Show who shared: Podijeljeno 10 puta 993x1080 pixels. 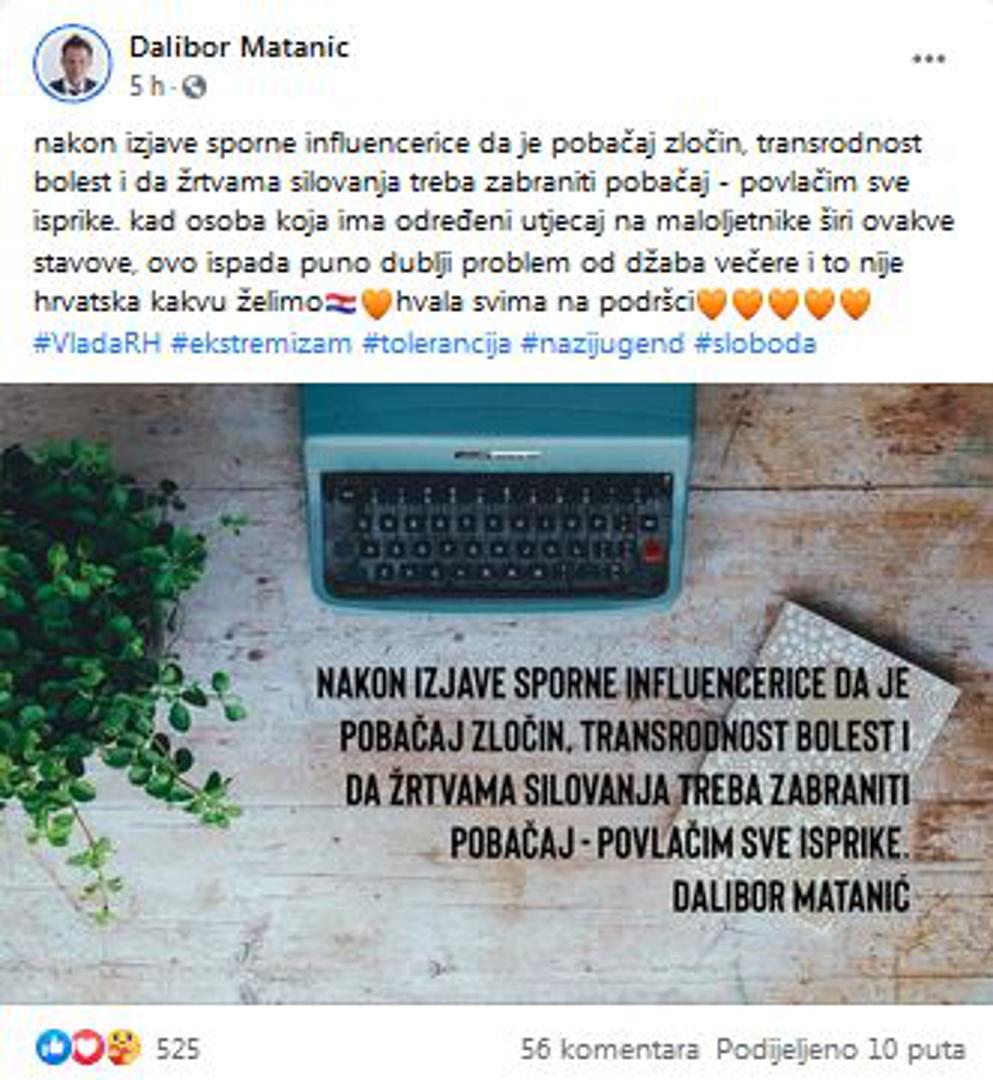[841, 1049]
